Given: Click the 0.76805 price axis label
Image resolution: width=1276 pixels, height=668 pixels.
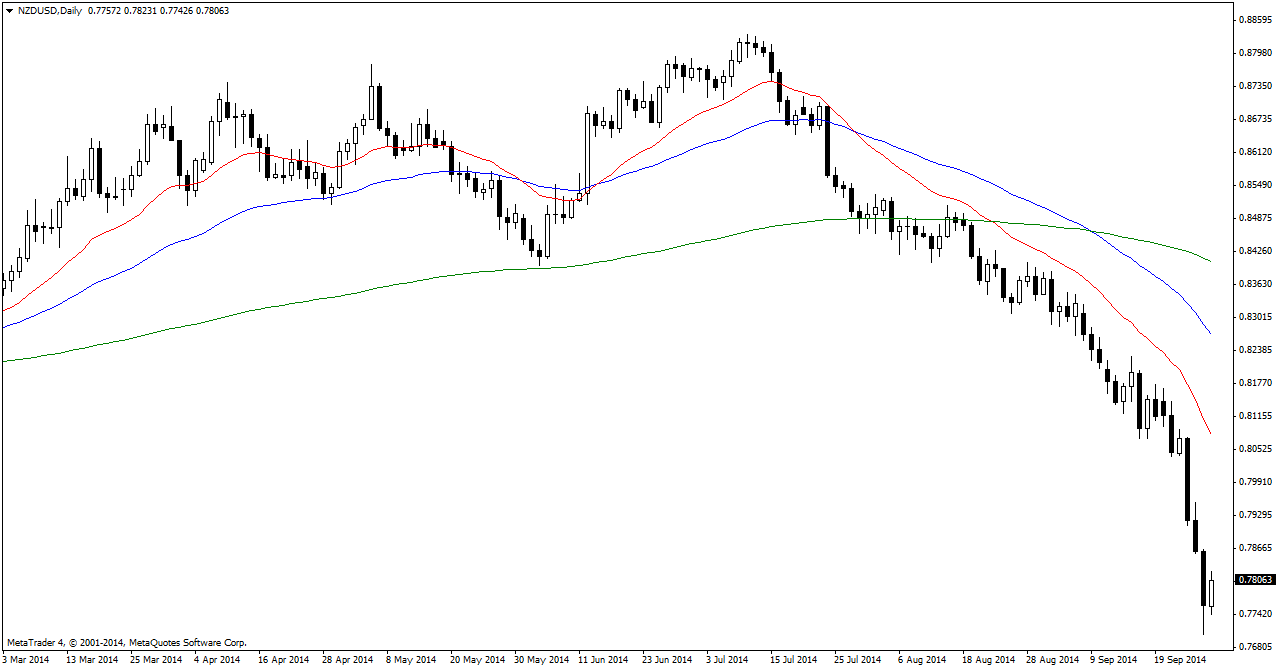Looking at the screenshot, I should [x=1254, y=646].
